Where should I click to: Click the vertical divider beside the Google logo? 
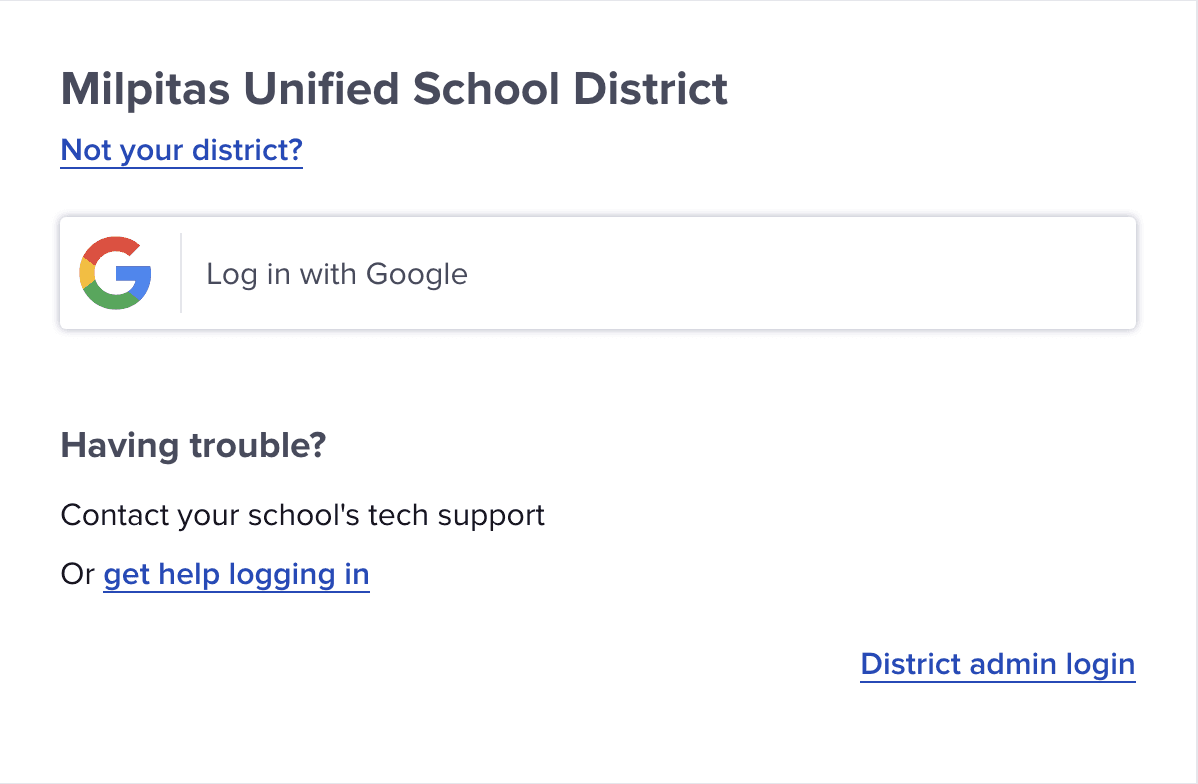coord(181,273)
